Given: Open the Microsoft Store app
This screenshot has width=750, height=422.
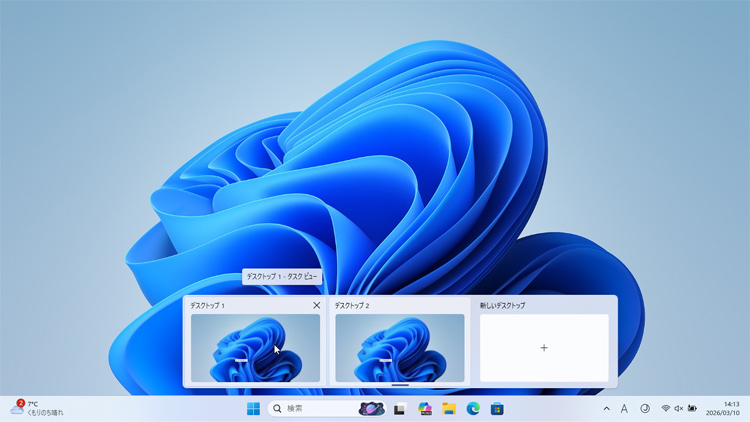Looking at the screenshot, I should [x=497, y=408].
